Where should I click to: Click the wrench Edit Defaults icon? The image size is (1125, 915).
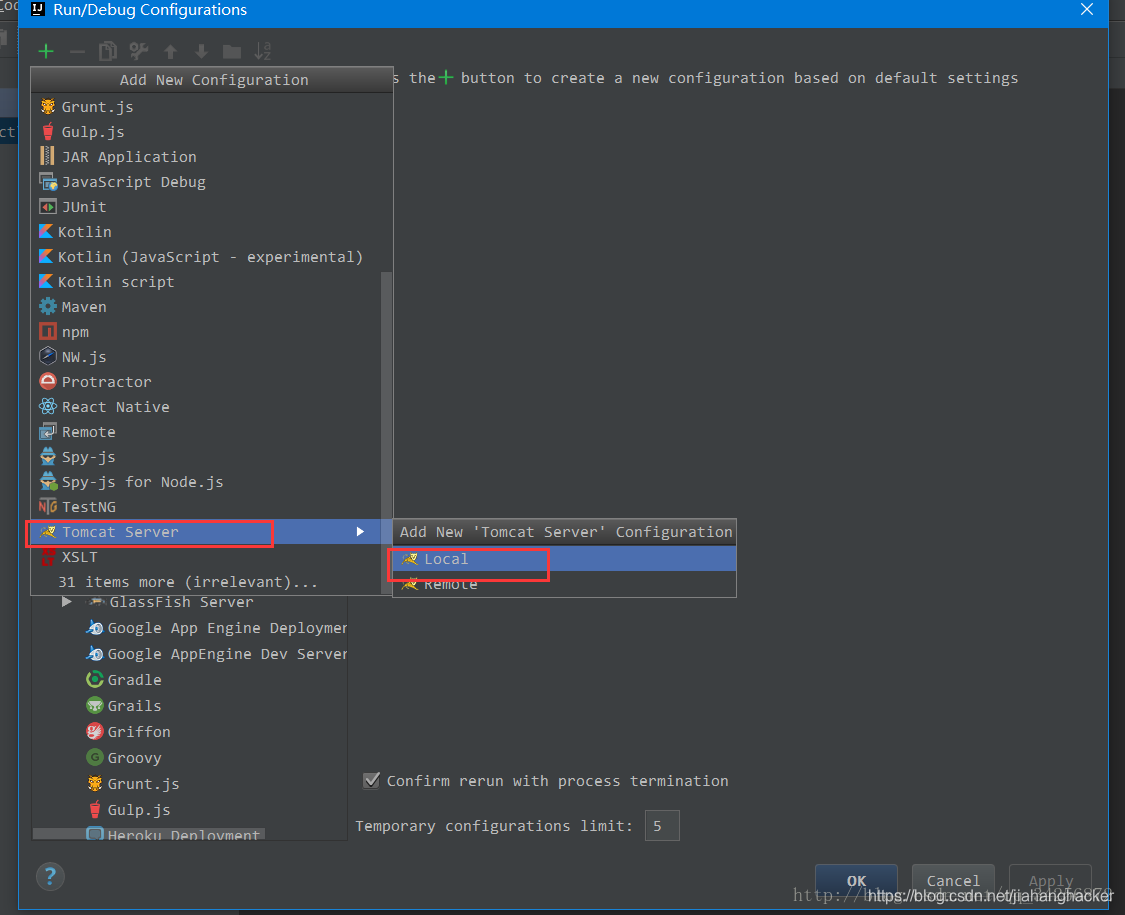click(x=138, y=51)
